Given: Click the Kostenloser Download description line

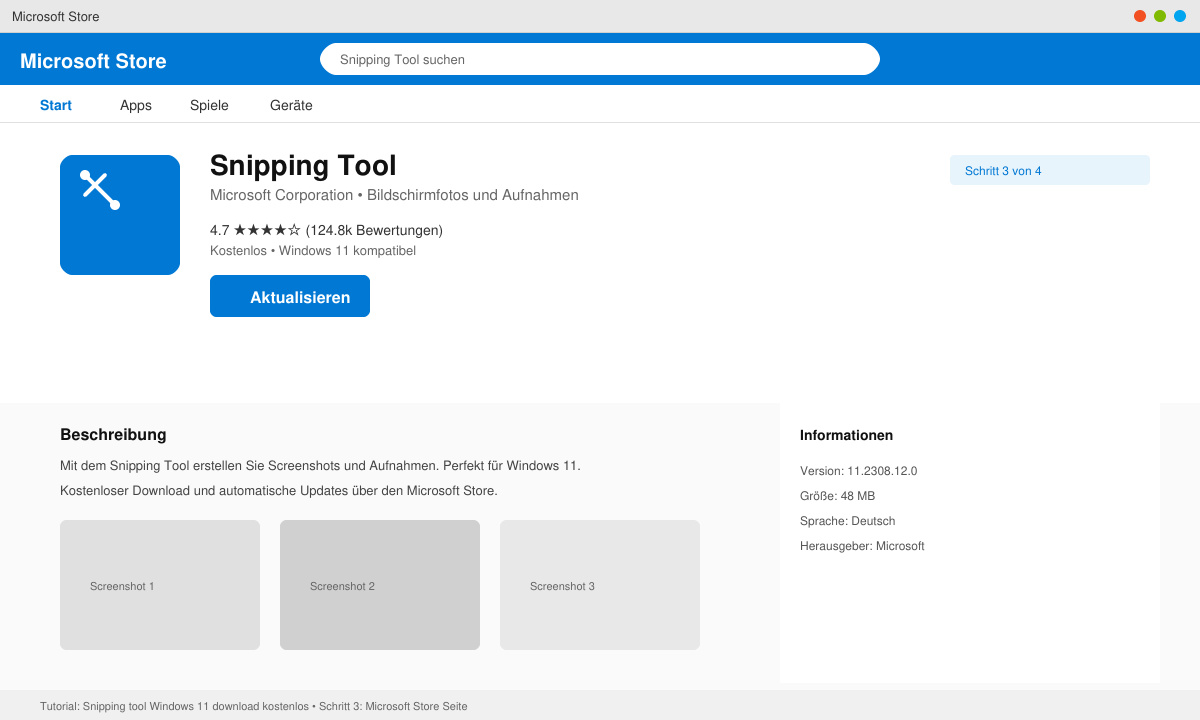Looking at the screenshot, I should [x=279, y=491].
